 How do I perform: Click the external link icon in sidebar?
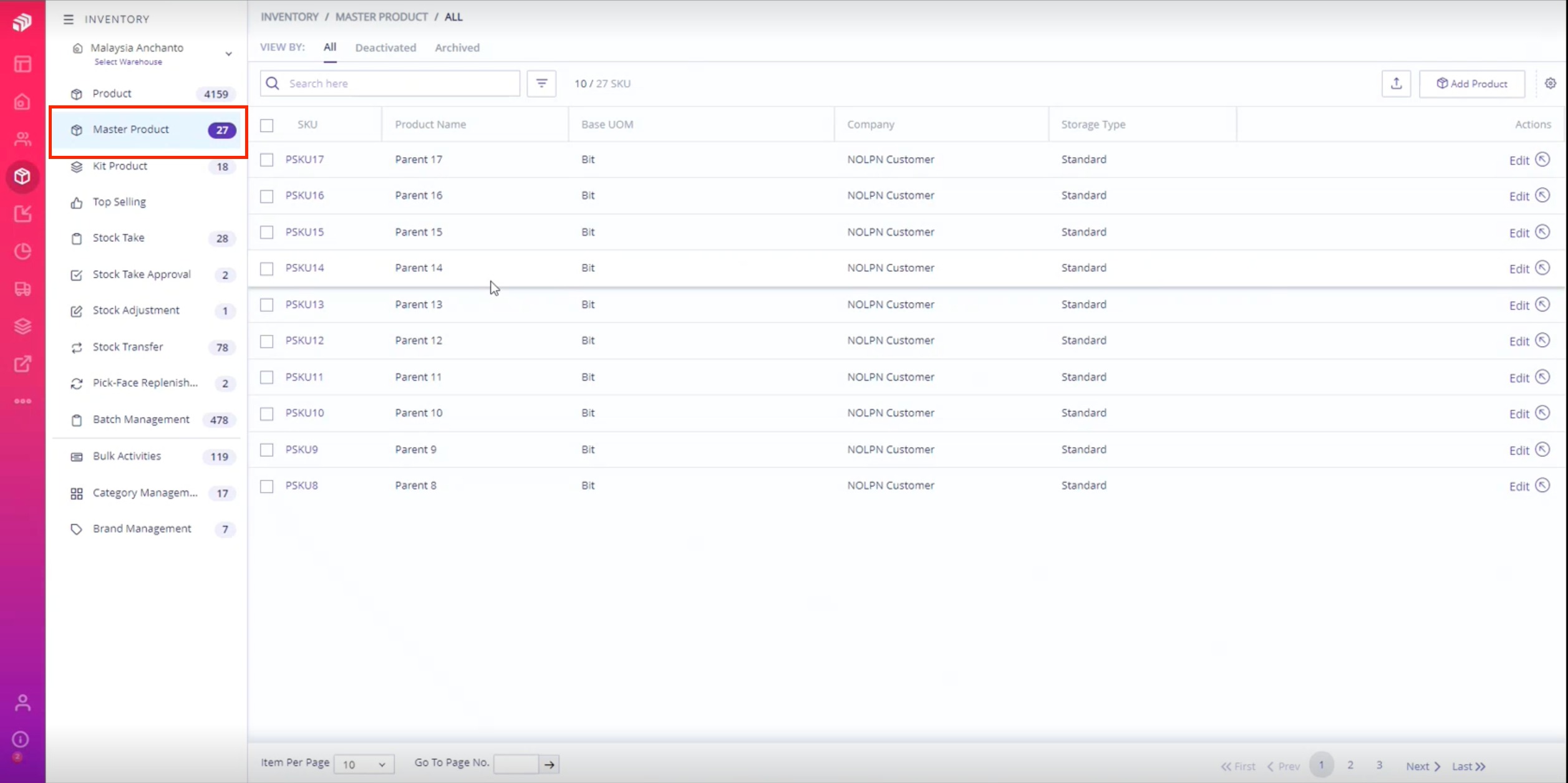click(22, 363)
